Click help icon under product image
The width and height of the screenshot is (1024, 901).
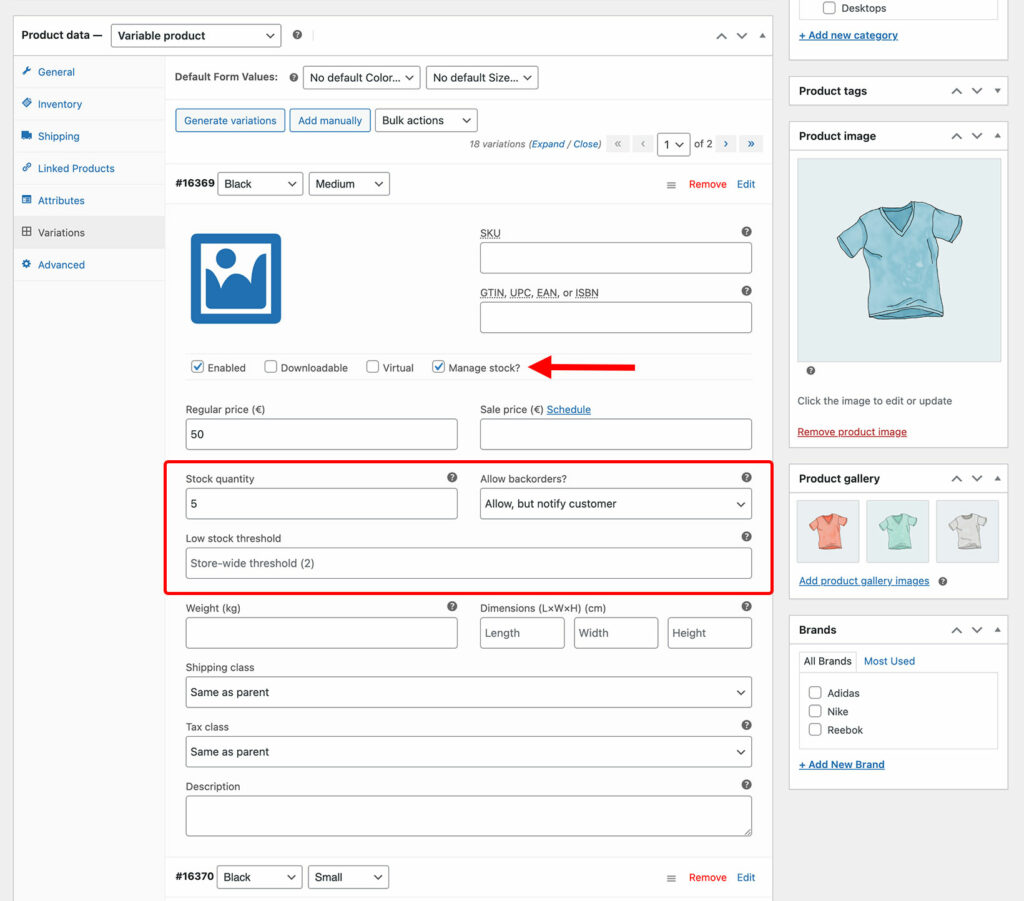[810, 371]
